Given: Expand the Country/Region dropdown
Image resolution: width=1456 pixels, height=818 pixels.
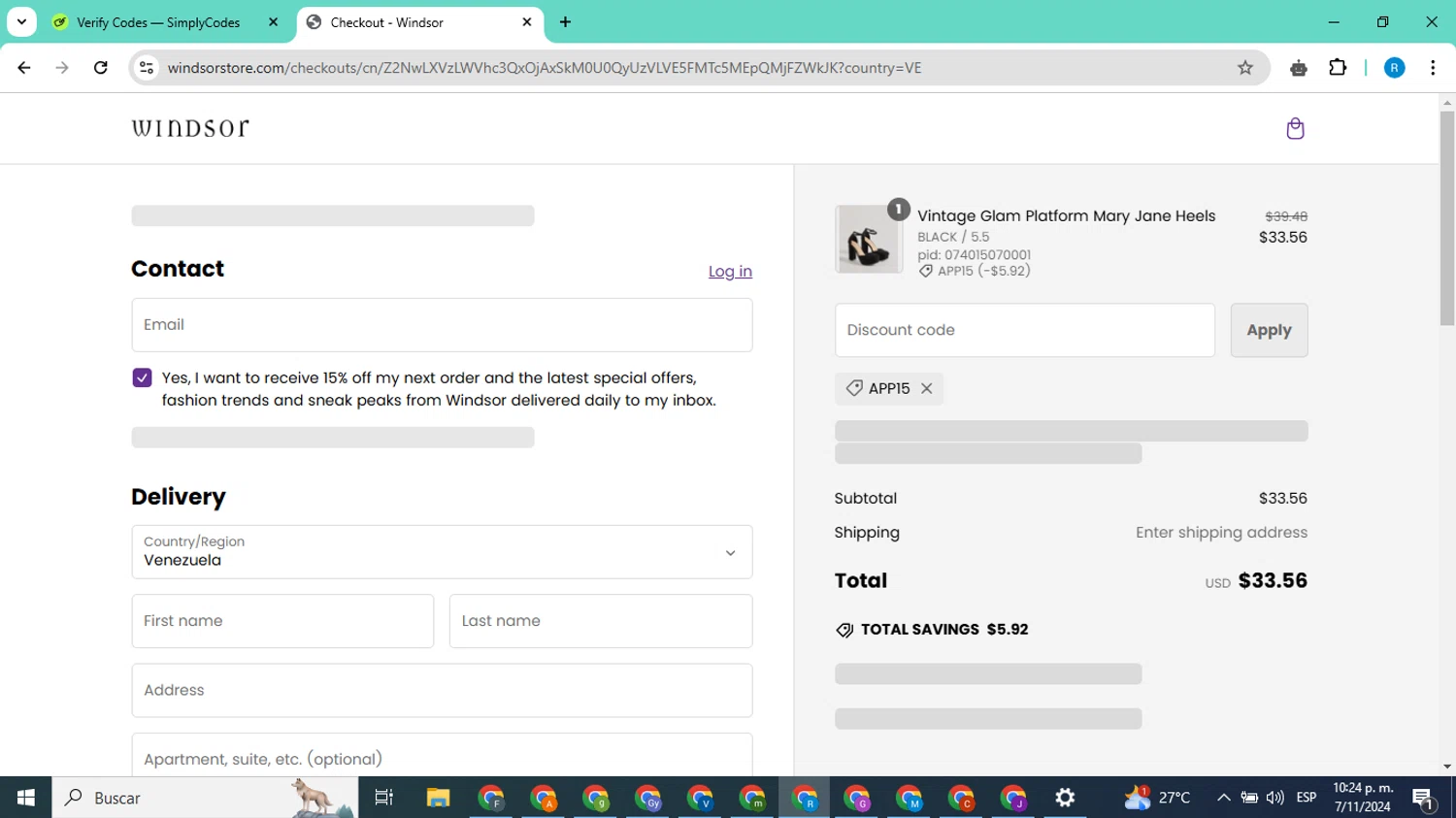Looking at the screenshot, I should 442,552.
